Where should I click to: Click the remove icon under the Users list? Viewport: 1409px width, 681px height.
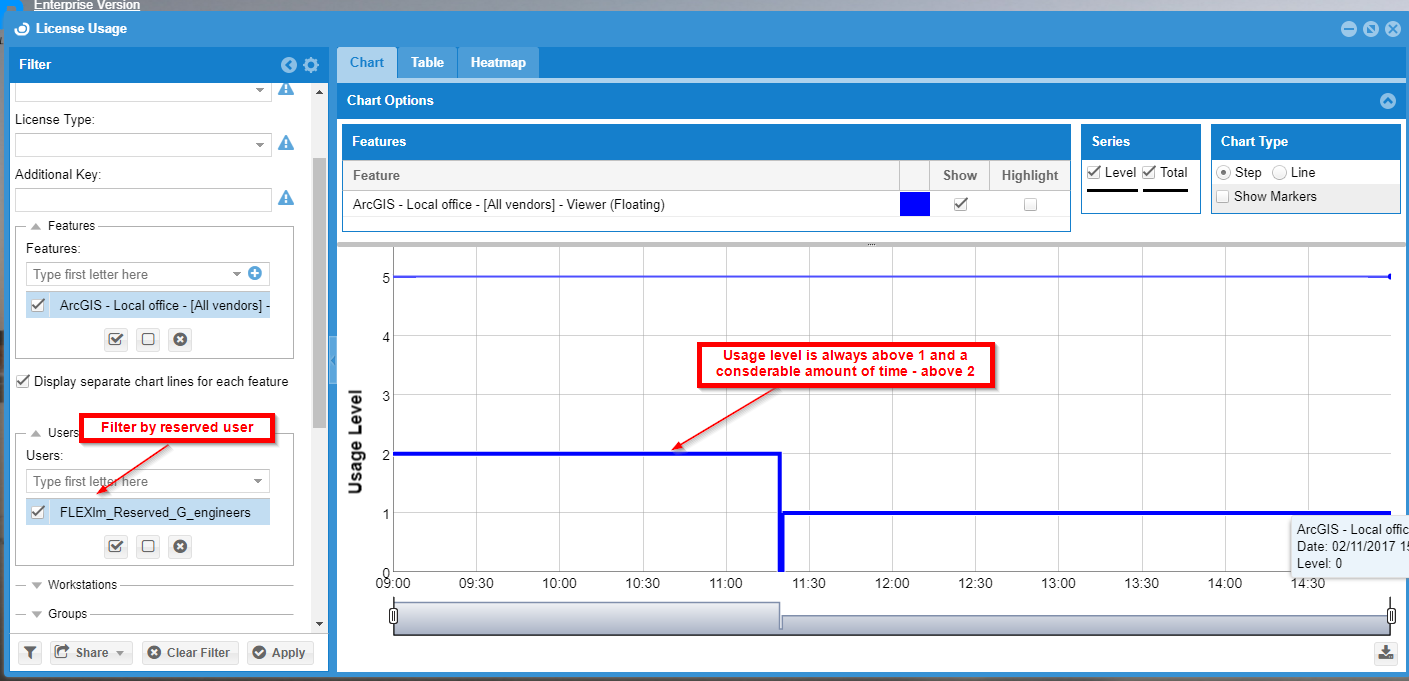pyautogui.click(x=180, y=546)
